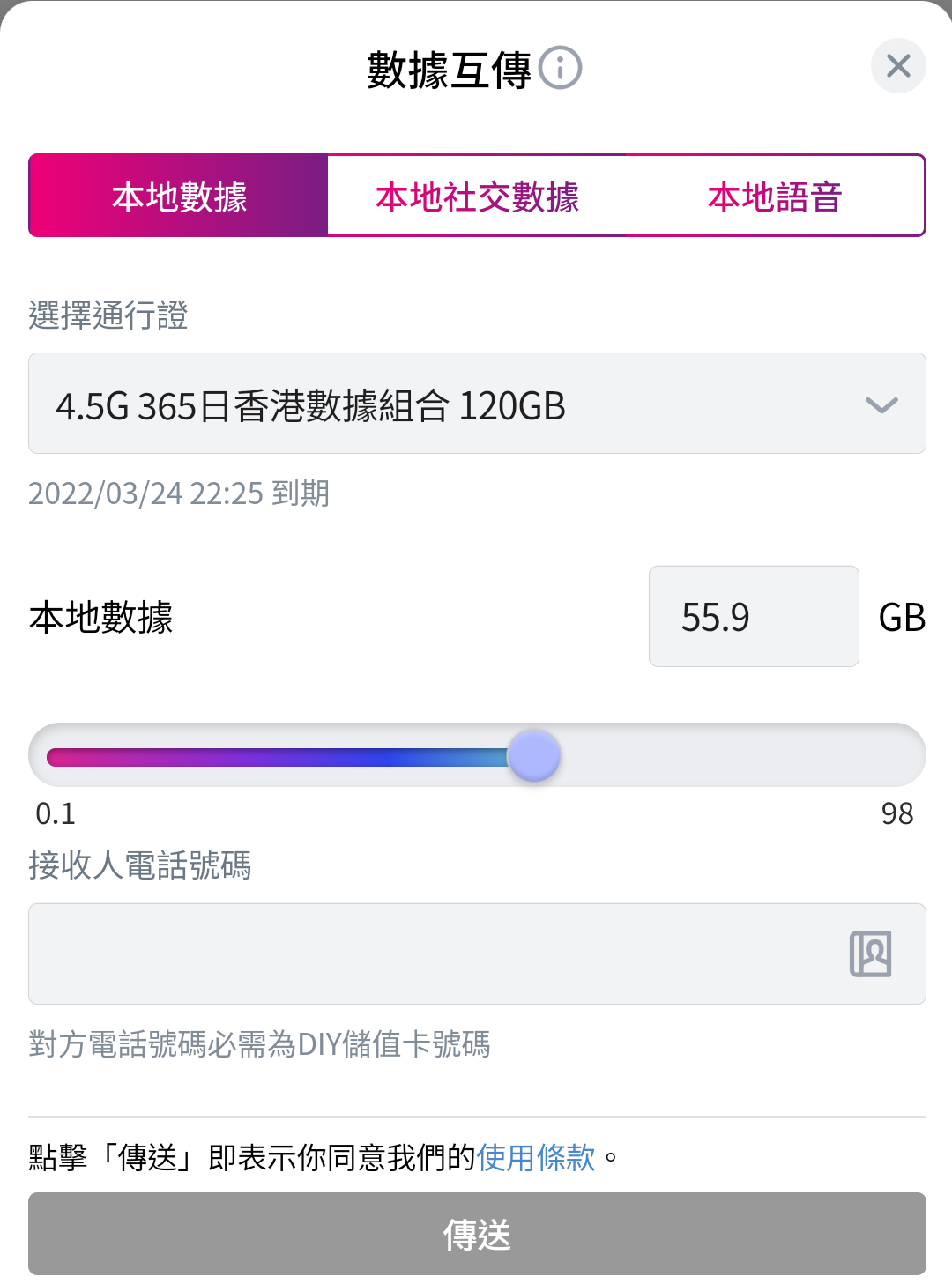Click the 55.9 data amount field
This screenshot has height=1284, width=952.
tap(753, 617)
